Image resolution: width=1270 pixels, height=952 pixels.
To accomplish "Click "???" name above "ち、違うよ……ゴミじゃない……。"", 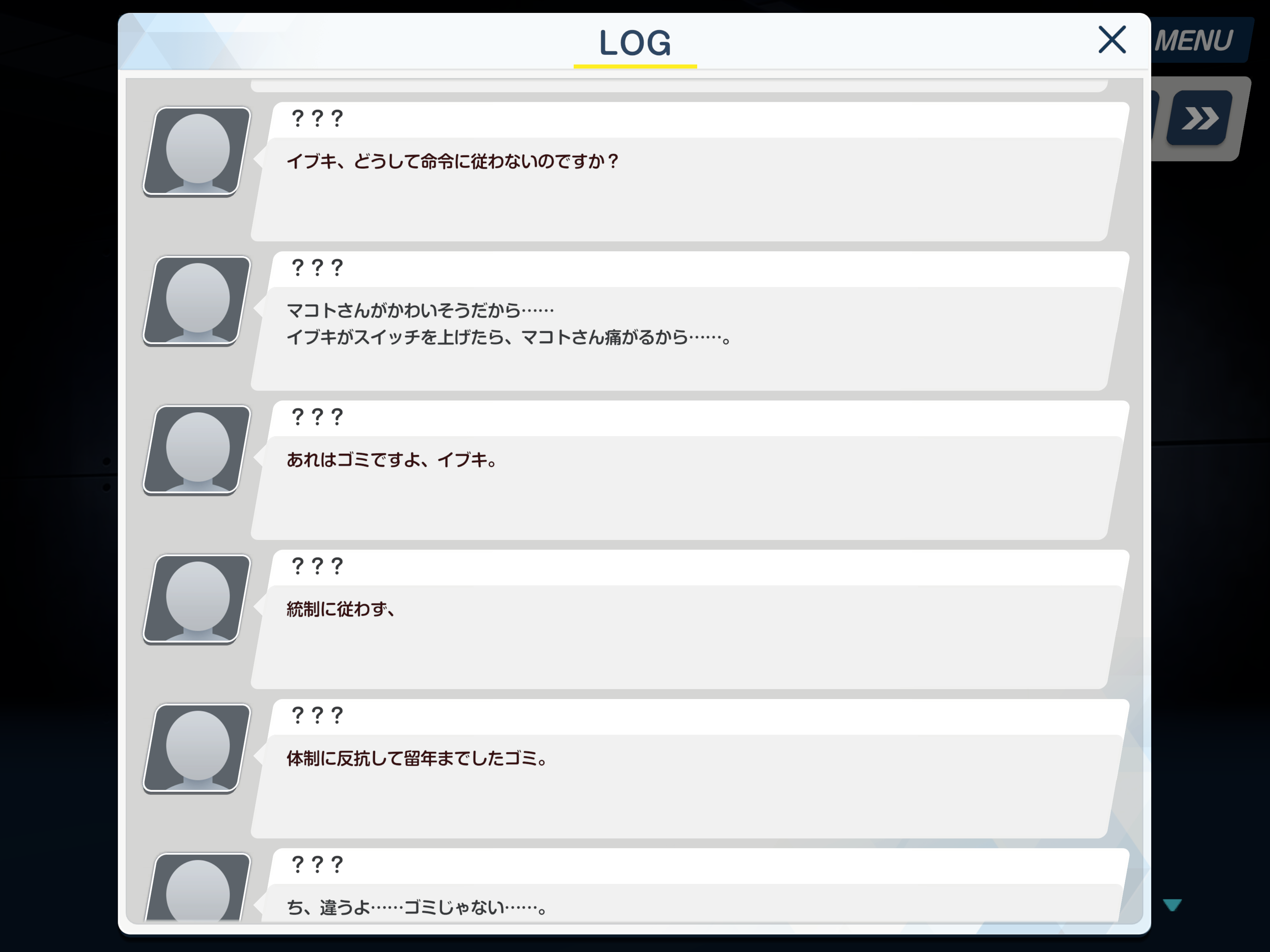I will [317, 865].
